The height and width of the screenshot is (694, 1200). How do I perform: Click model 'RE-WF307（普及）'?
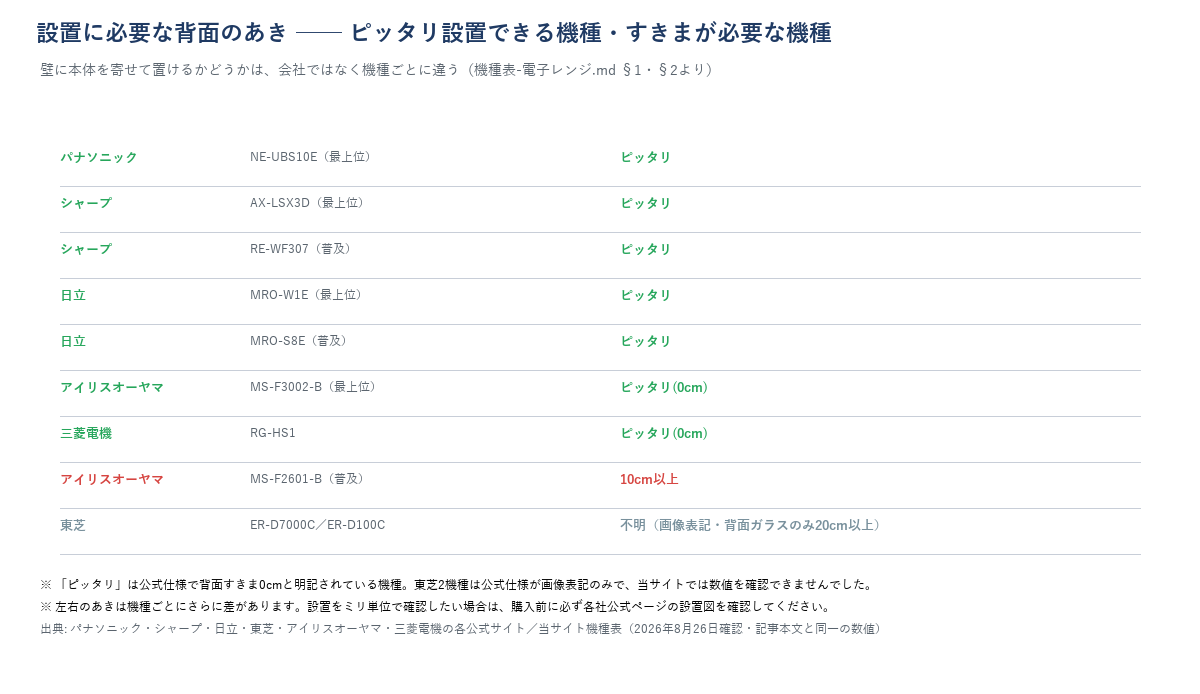[x=303, y=249]
